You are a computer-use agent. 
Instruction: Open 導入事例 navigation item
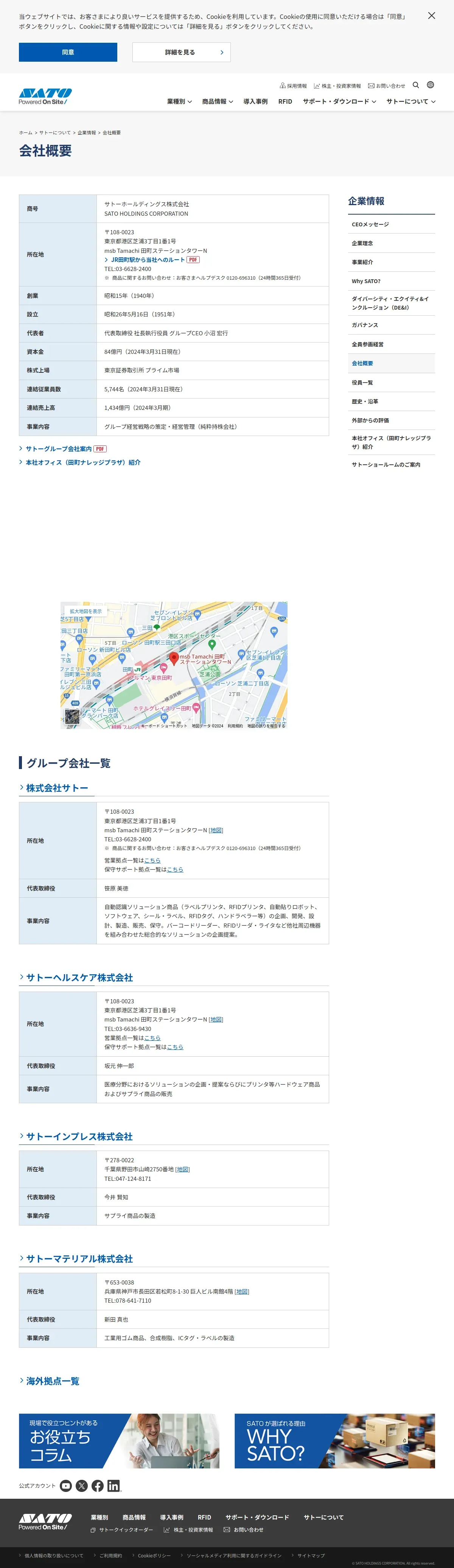[x=256, y=102]
